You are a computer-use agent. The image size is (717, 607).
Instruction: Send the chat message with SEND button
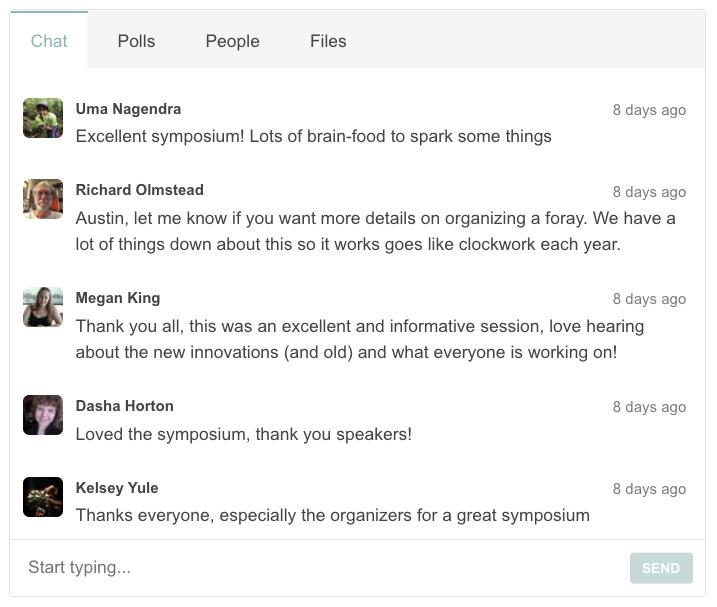pos(661,568)
